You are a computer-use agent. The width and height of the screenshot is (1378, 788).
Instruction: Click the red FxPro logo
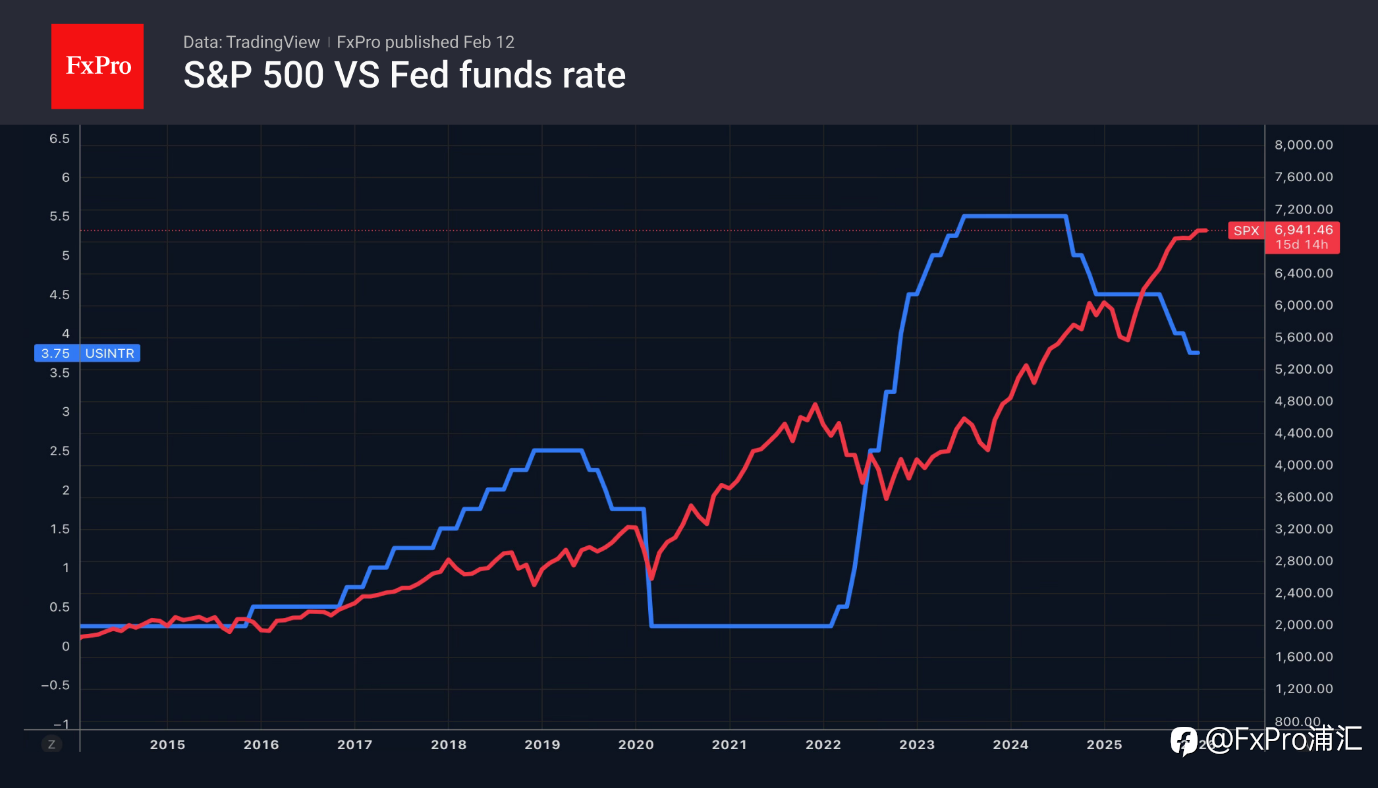coord(97,66)
